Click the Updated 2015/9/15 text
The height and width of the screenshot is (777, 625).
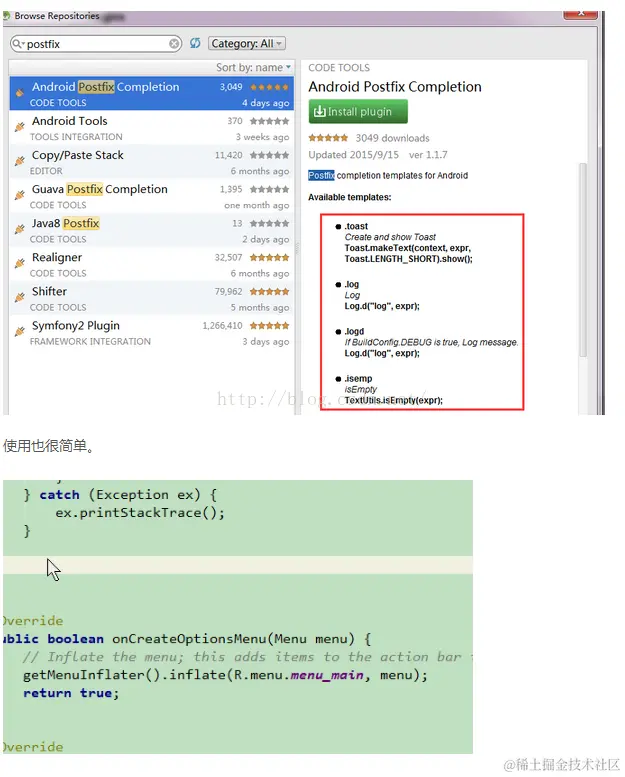tap(353, 155)
